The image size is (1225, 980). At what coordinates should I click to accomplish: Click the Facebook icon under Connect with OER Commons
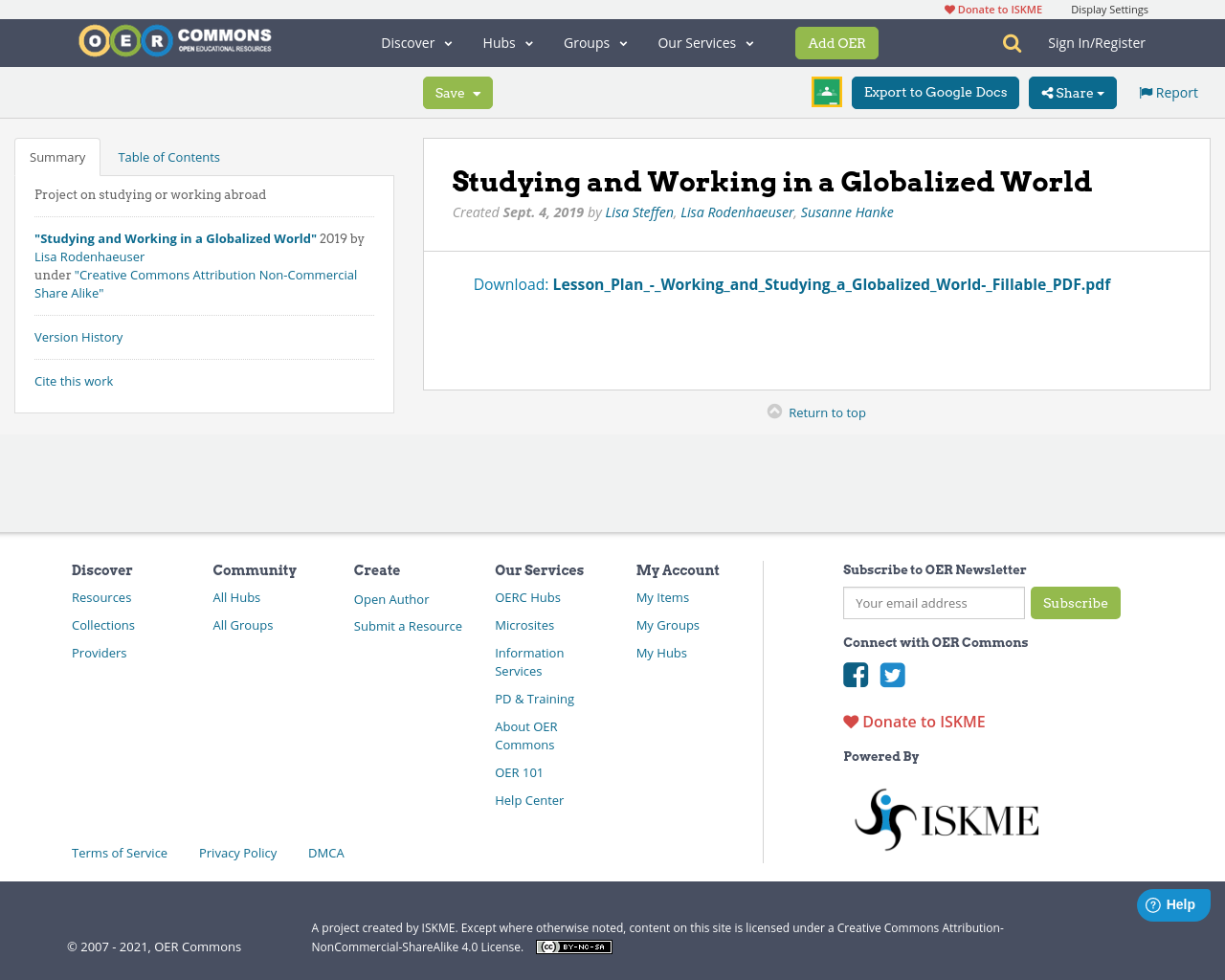tap(856, 676)
